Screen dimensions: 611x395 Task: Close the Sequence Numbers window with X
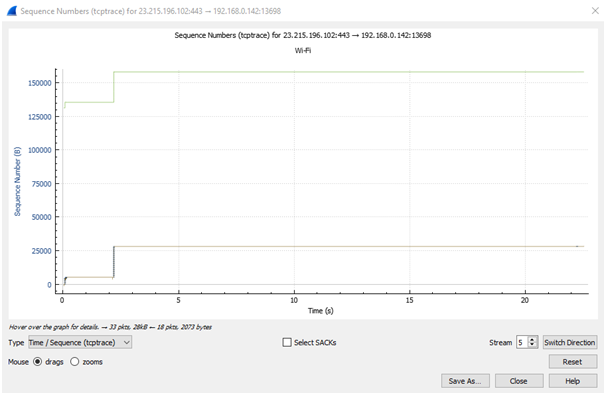595,11
